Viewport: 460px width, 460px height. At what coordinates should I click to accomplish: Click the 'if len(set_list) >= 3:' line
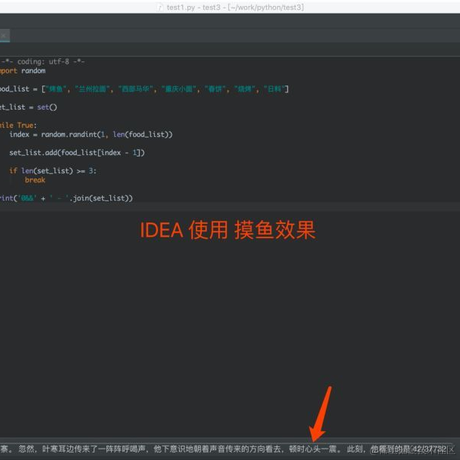(x=53, y=171)
